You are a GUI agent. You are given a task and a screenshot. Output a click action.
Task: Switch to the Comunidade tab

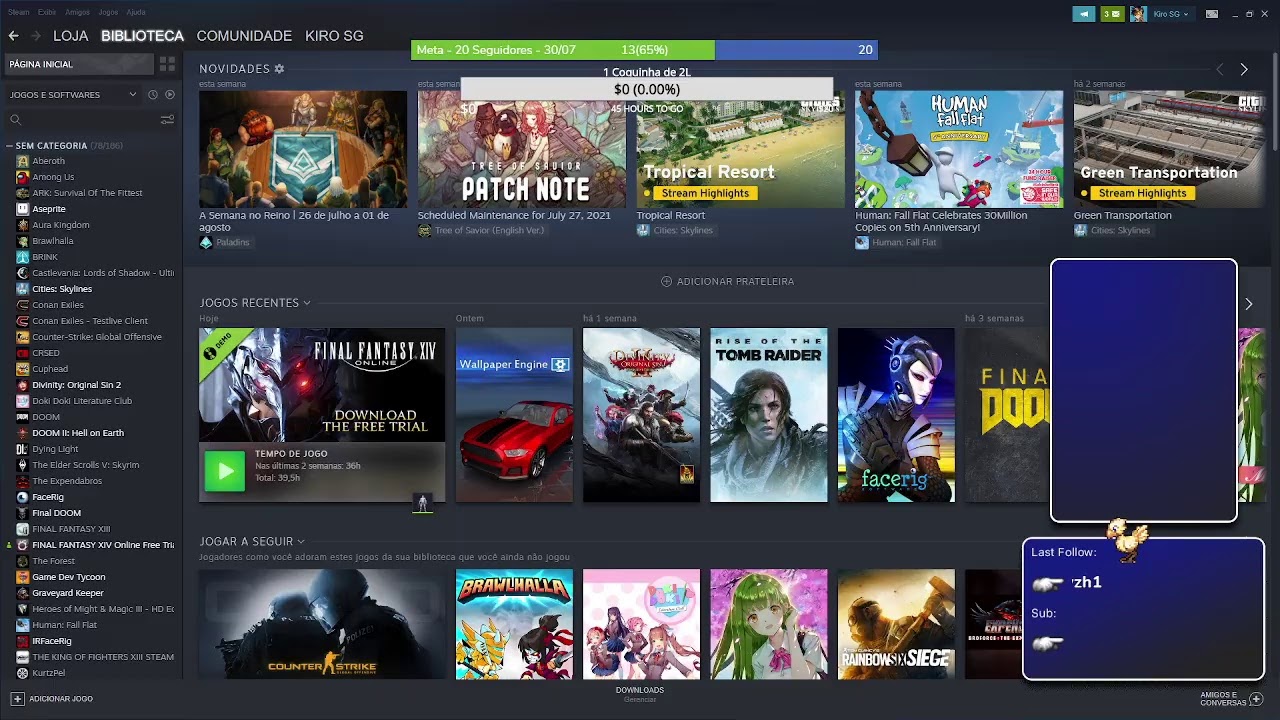tap(244, 36)
